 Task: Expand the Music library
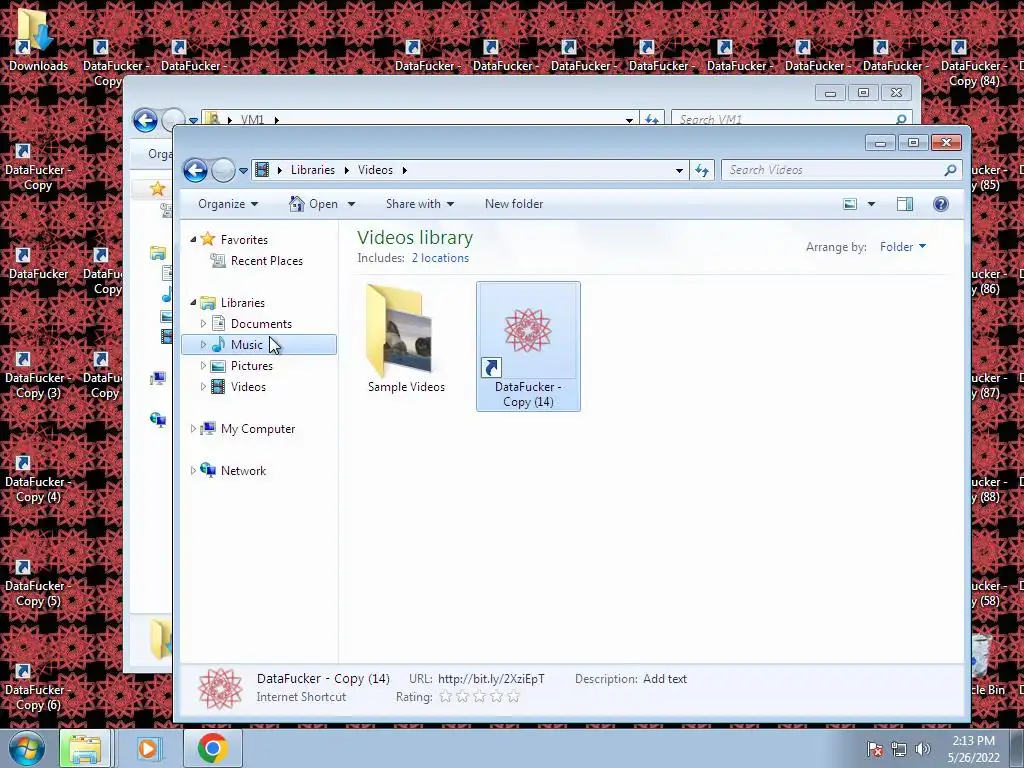tap(203, 344)
